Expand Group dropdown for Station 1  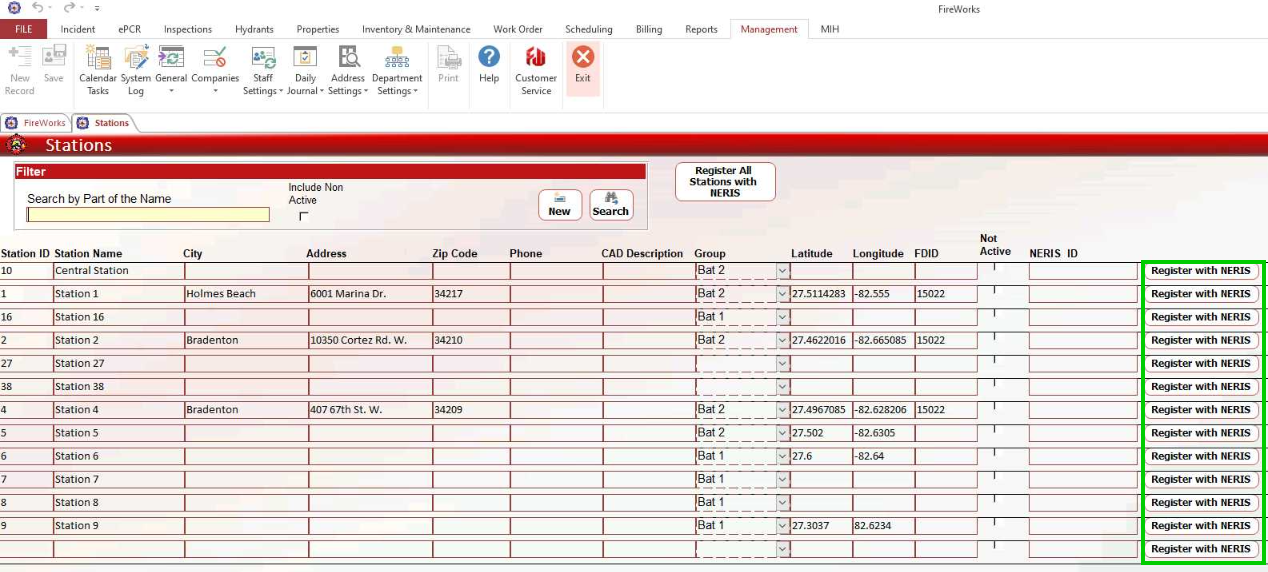[782, 294]
